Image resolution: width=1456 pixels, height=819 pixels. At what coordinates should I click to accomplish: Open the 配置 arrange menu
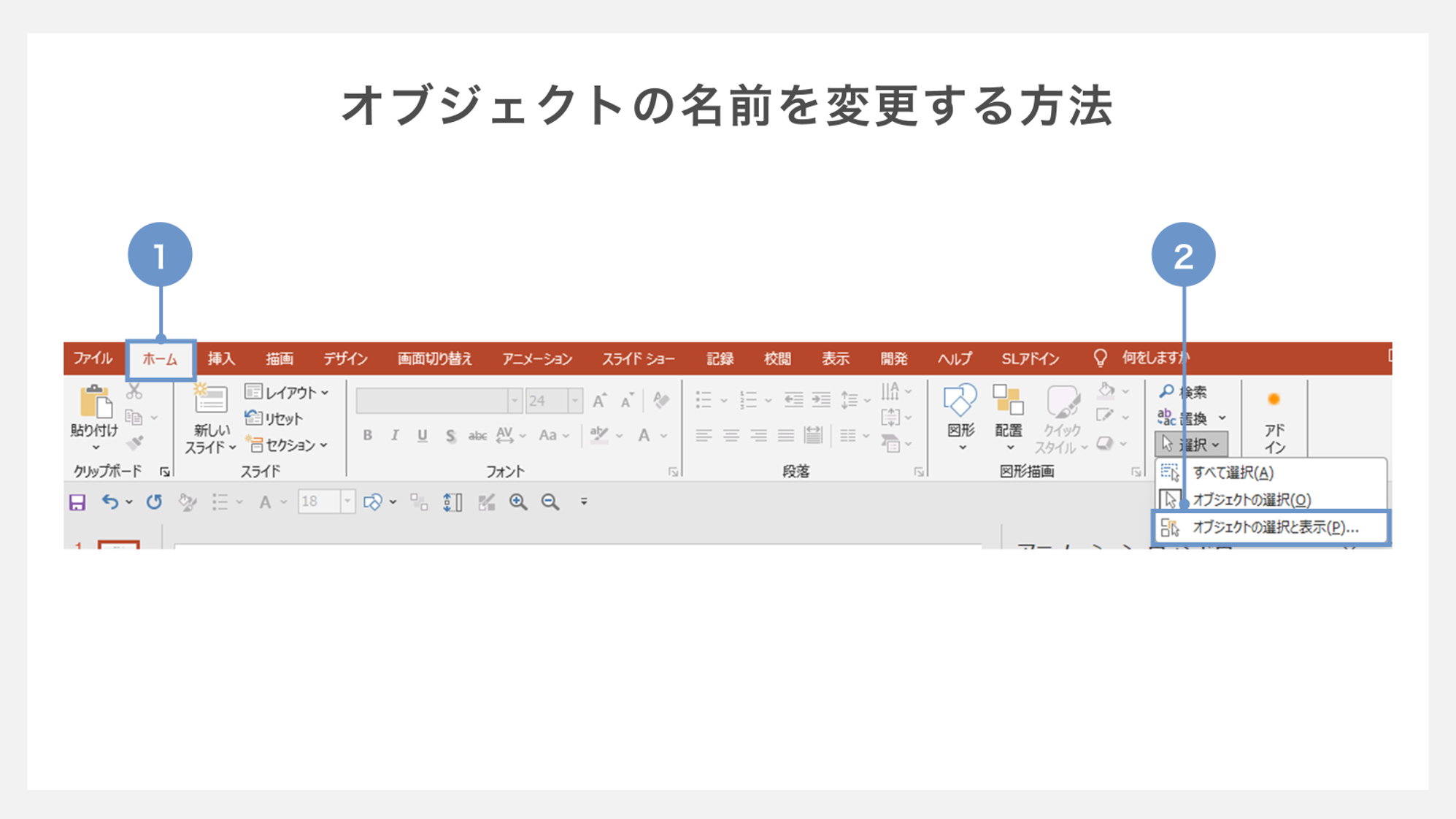tap(1009, 416)
